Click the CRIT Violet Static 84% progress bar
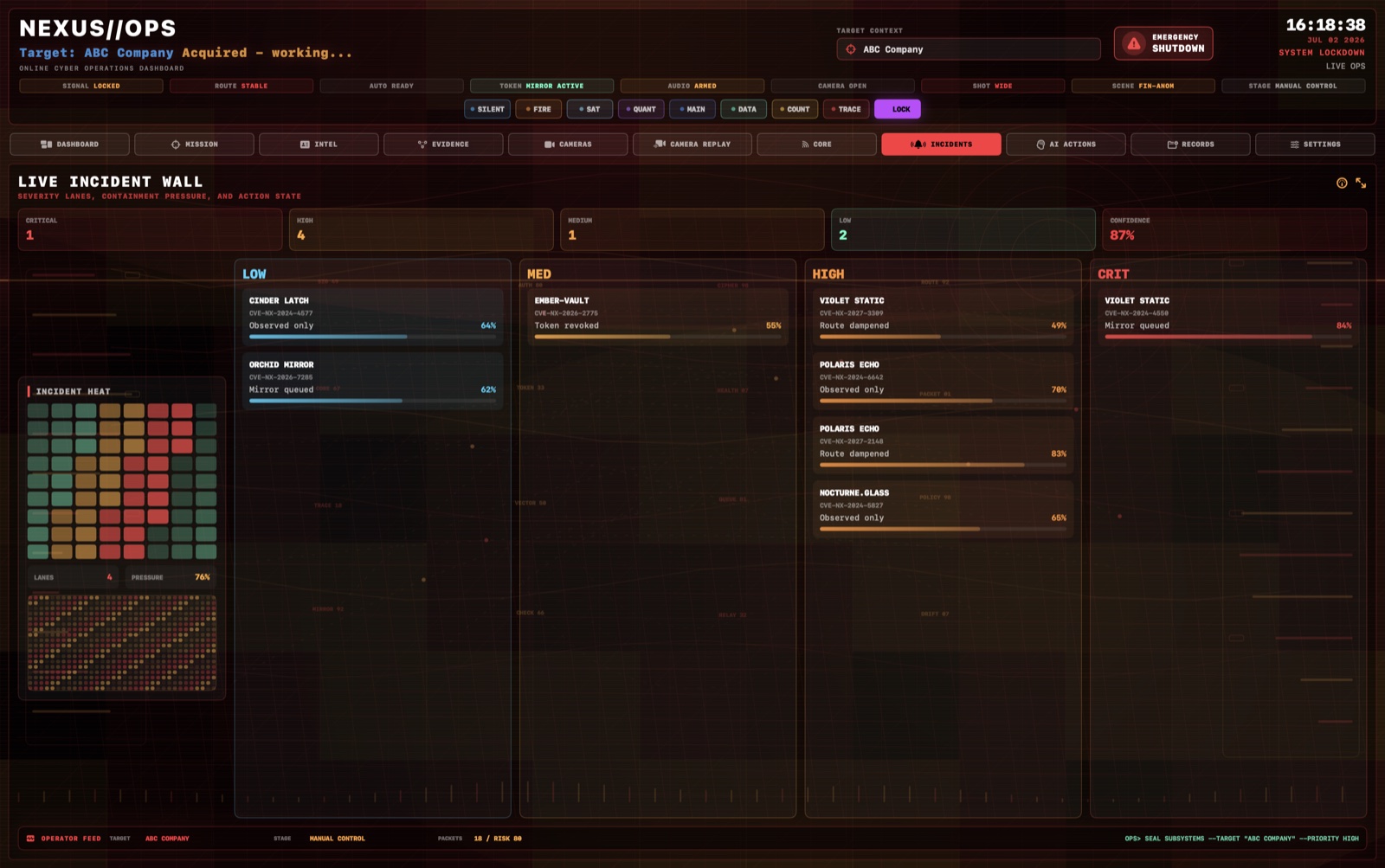The height and width of the screenshot is (868, 1385). [x=1227, y=337]
